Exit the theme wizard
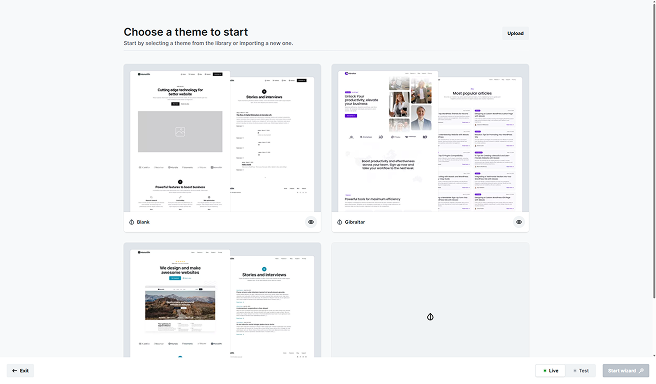Viewport: 656px width, 384px height. (x=20, y=371)
